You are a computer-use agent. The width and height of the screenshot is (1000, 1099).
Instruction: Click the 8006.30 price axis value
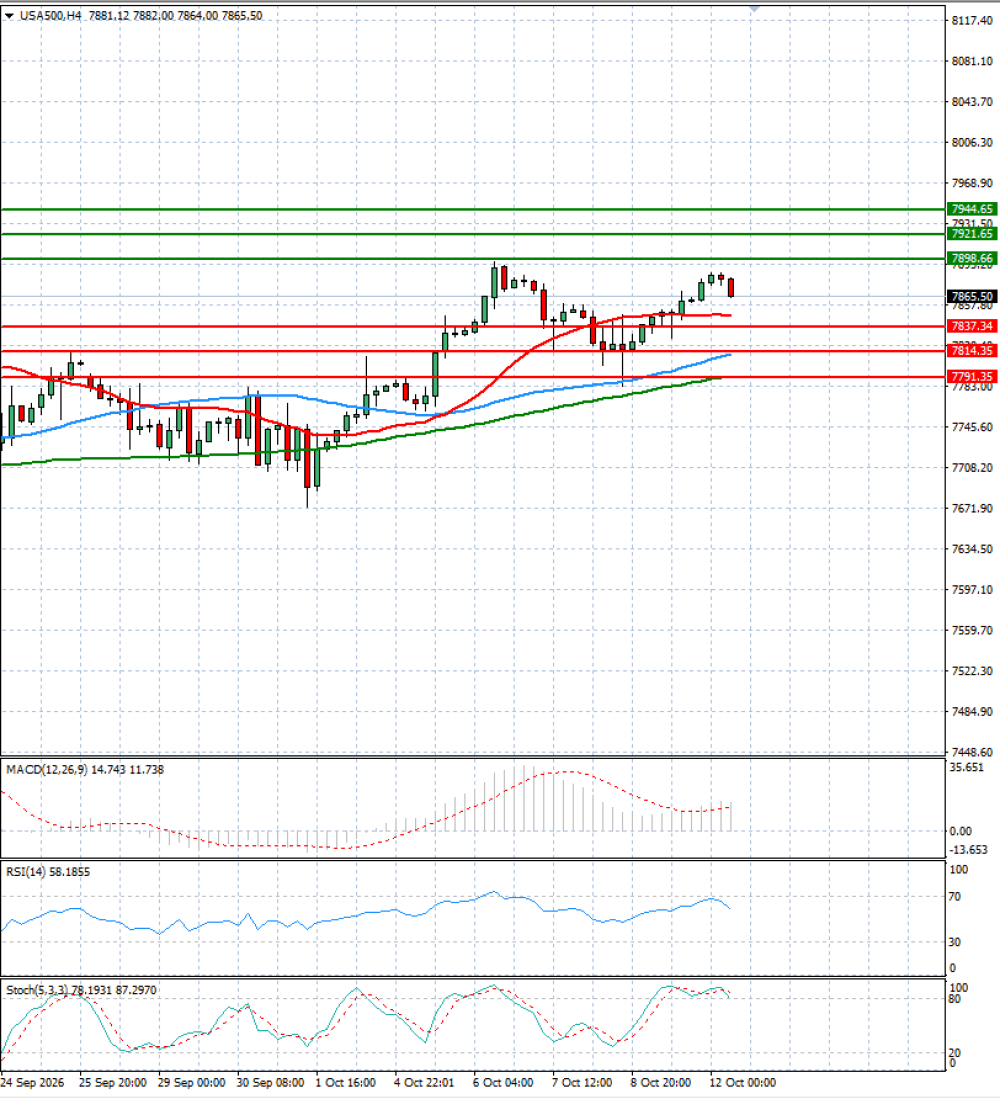tap(972, 142)
